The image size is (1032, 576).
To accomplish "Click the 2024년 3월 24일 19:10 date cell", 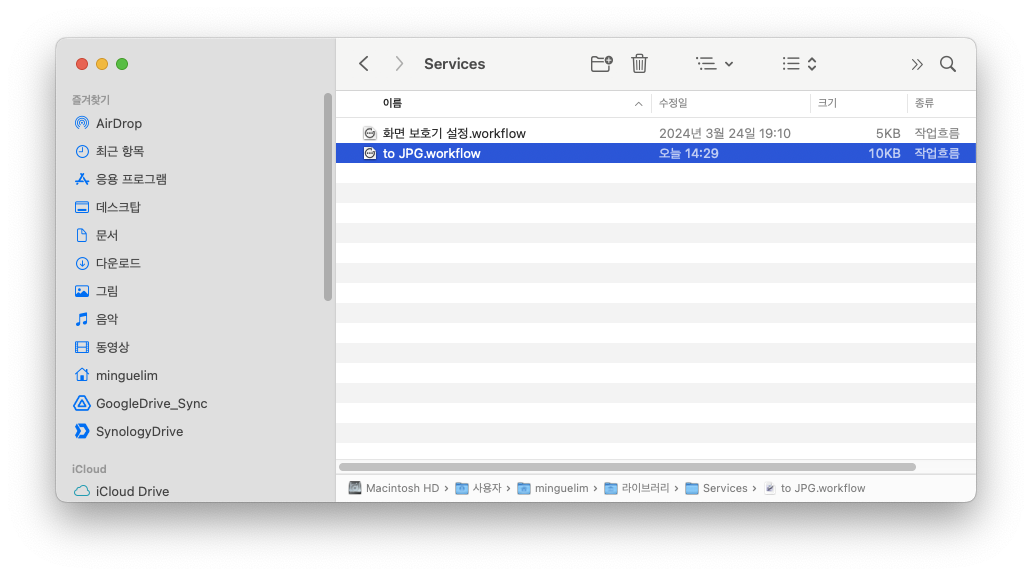I will point(725,134).
